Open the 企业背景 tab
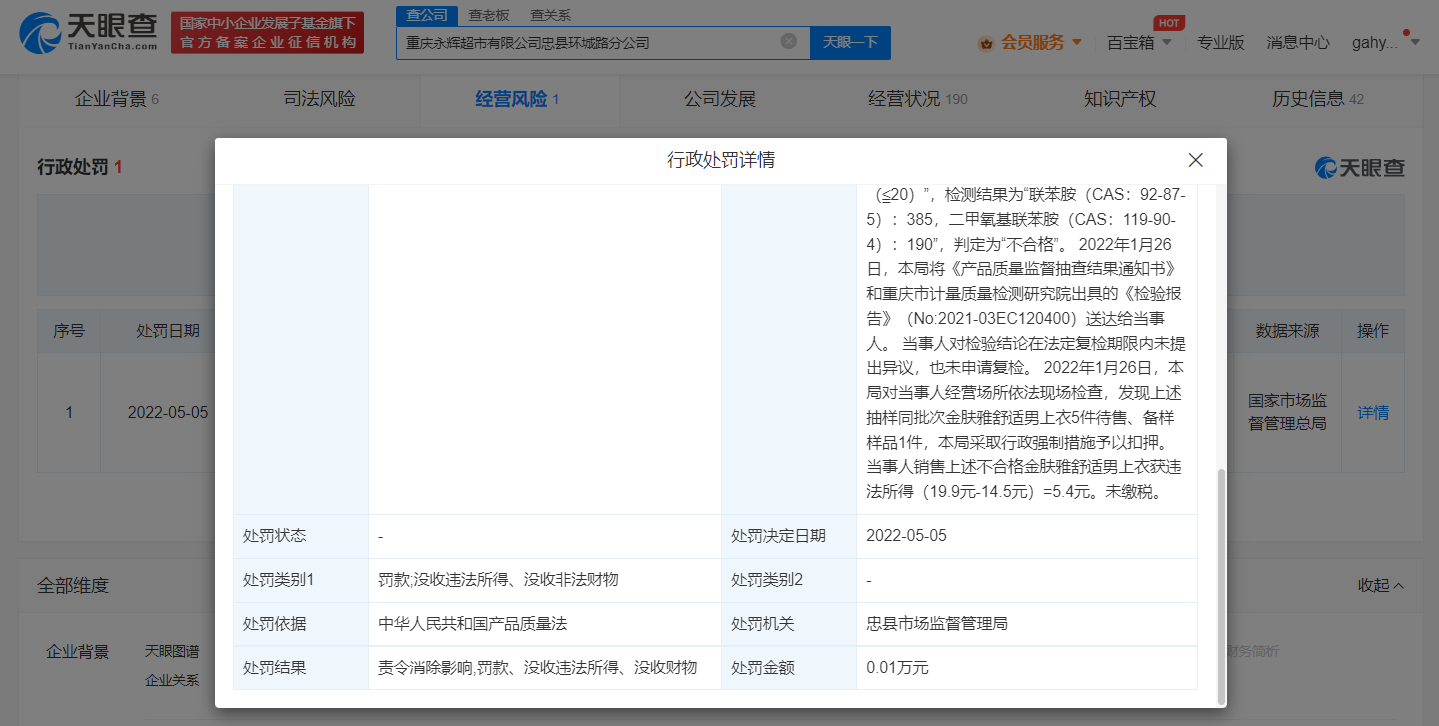 click(x=117, y=99)
